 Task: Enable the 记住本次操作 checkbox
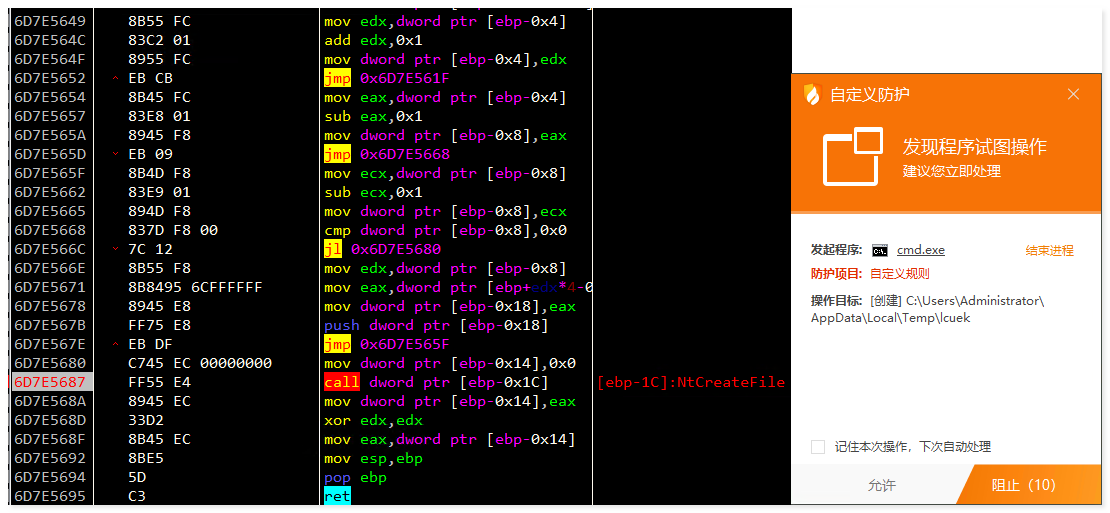point(818,447)
